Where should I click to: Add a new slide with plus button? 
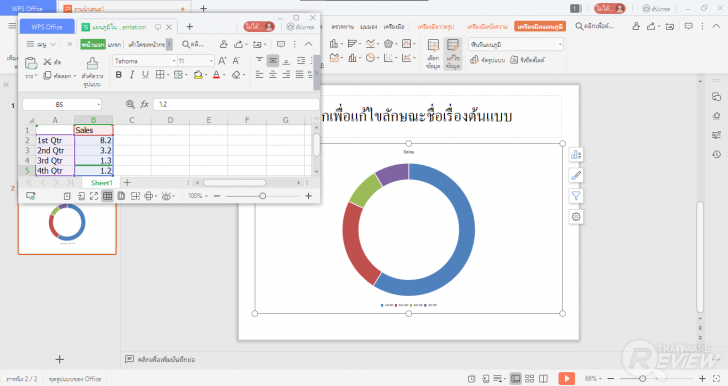click(x=59, y=359)
